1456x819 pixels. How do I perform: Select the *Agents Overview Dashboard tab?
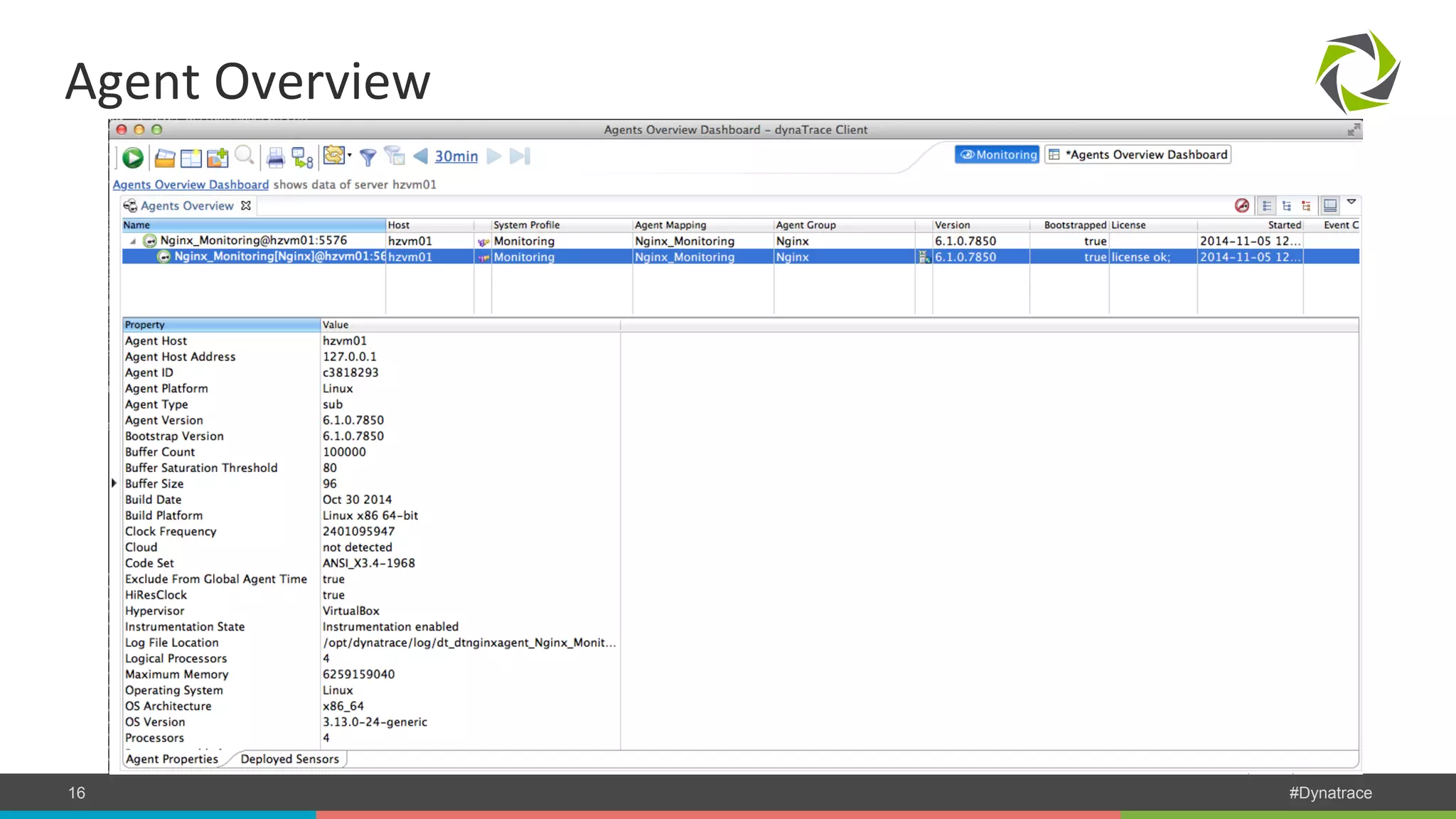(1138, 154)
